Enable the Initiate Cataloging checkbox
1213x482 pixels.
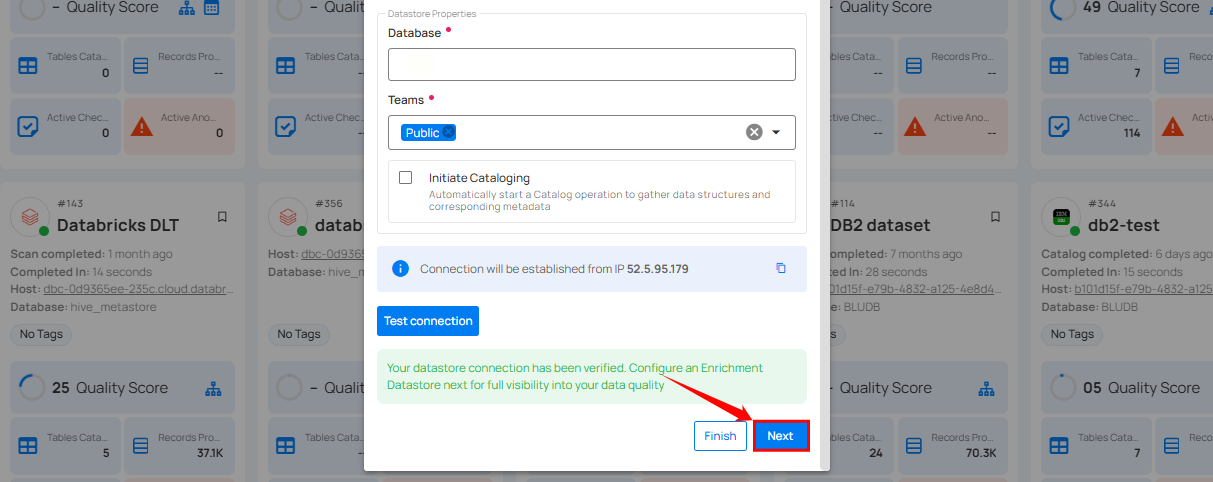pos(406,178)
